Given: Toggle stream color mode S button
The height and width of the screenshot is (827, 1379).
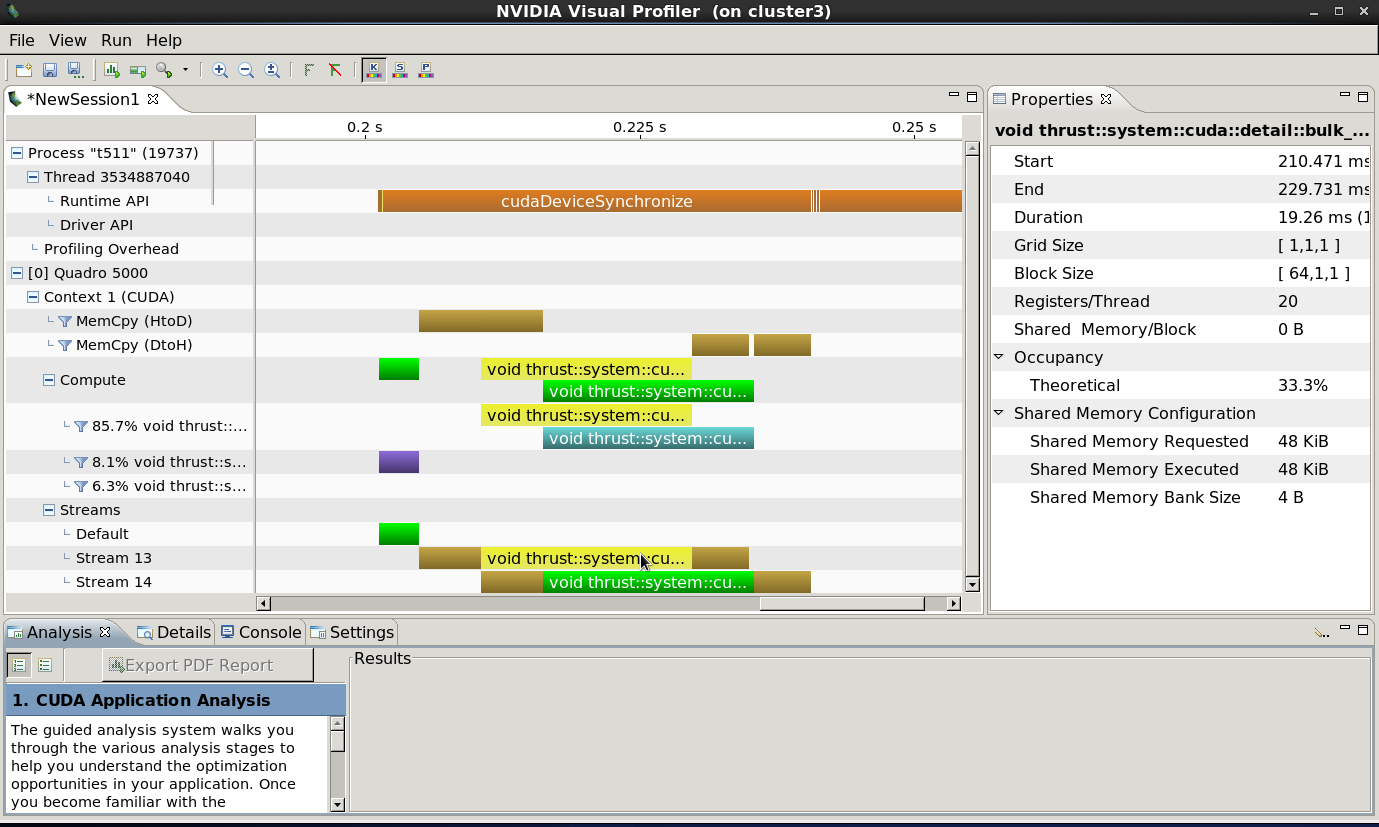Looking at the screenshot, I should point(400,70).
